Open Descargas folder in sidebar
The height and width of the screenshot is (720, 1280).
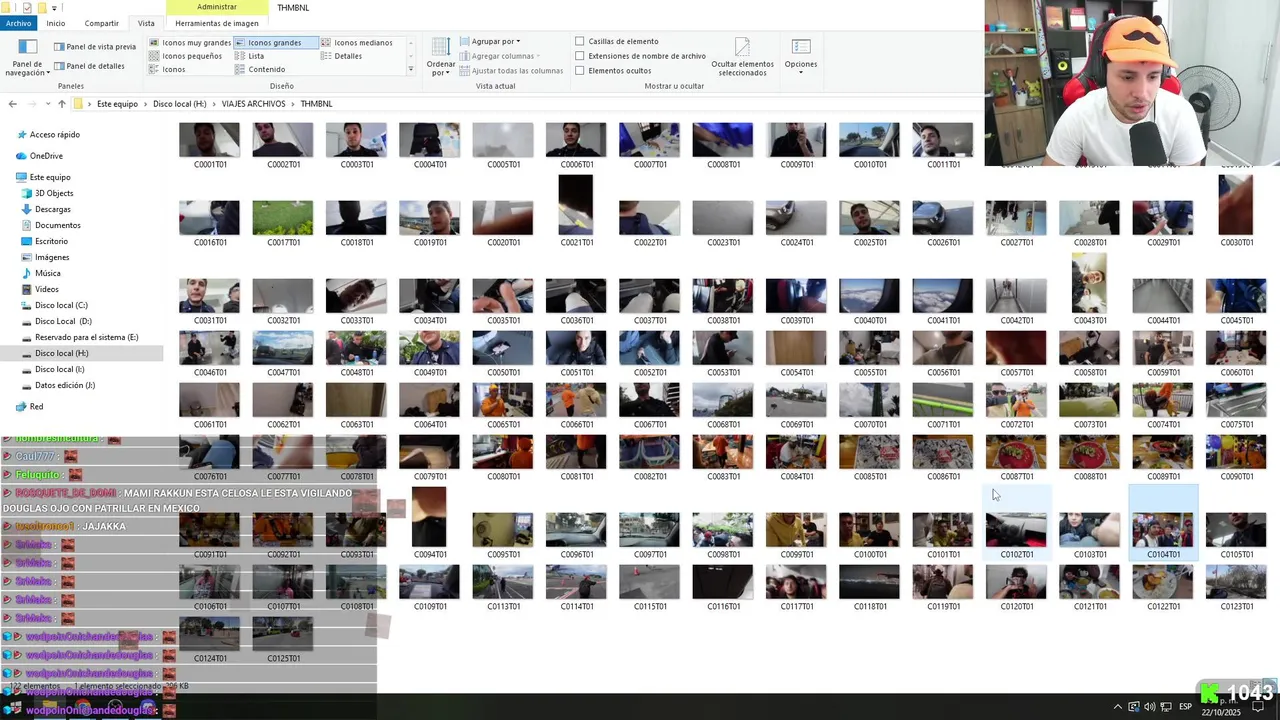click(x=46, y=209)
